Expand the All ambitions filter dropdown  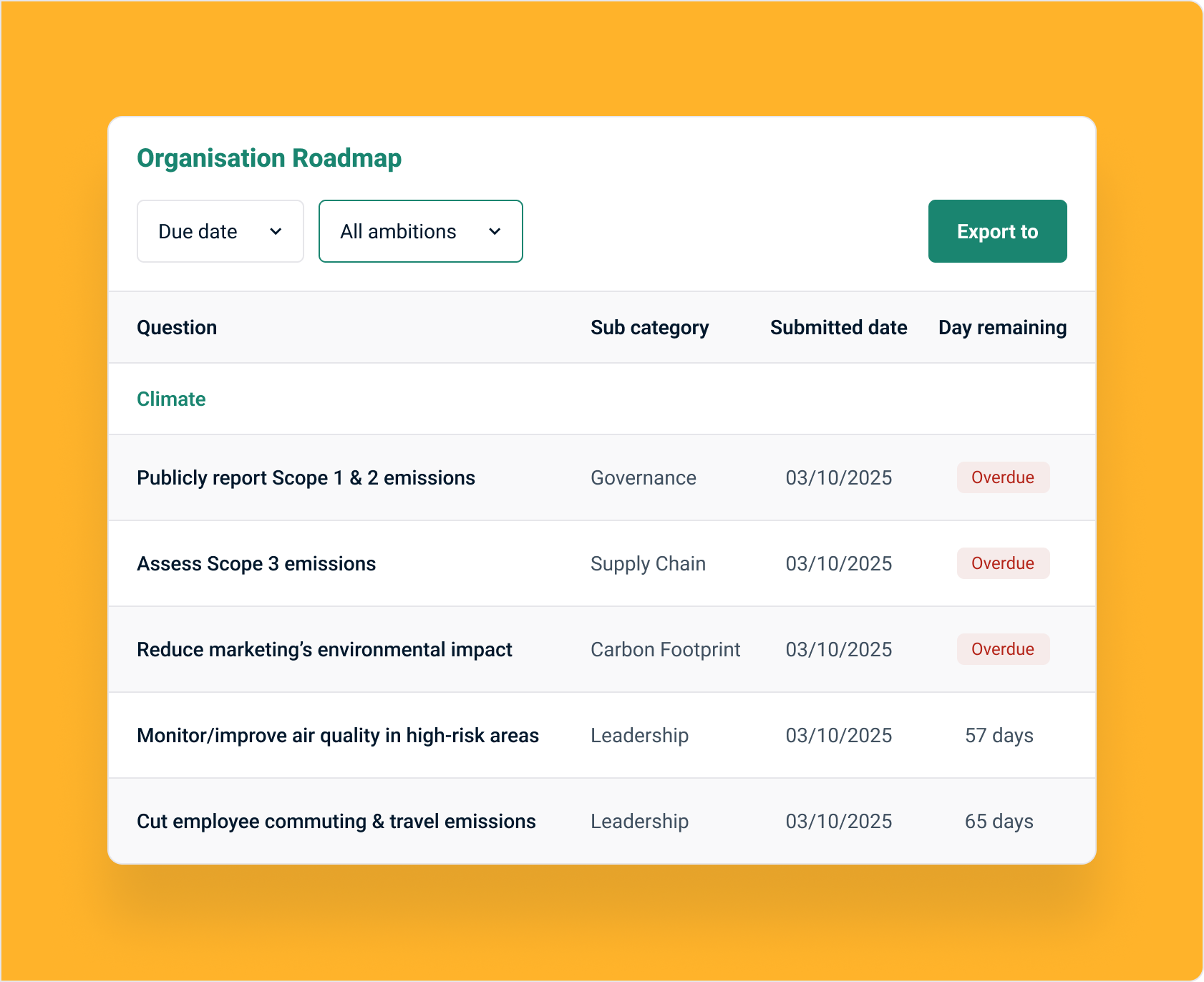point(420,231)
